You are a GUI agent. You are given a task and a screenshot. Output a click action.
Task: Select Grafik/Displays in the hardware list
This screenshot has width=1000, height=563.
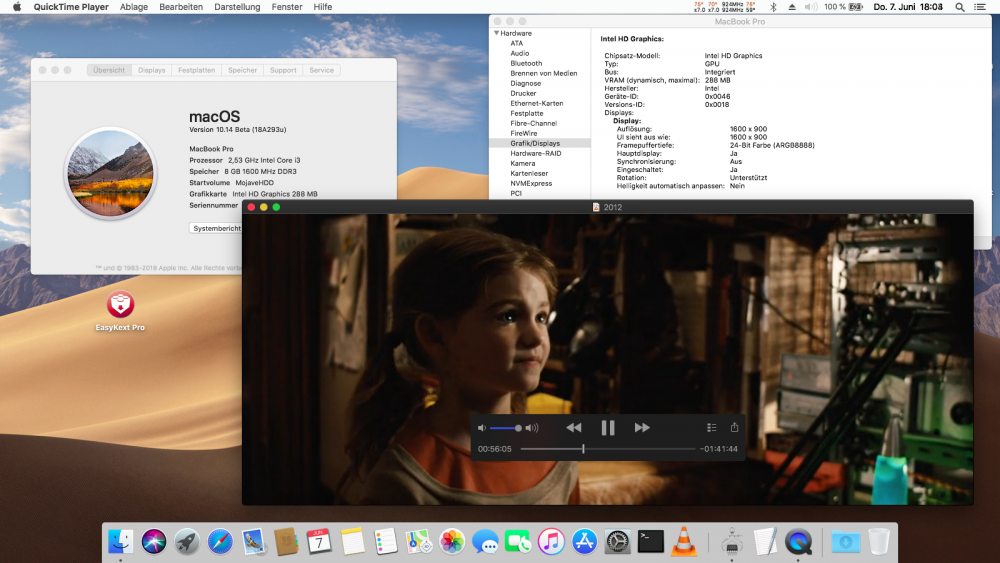(x=540, y=143)
